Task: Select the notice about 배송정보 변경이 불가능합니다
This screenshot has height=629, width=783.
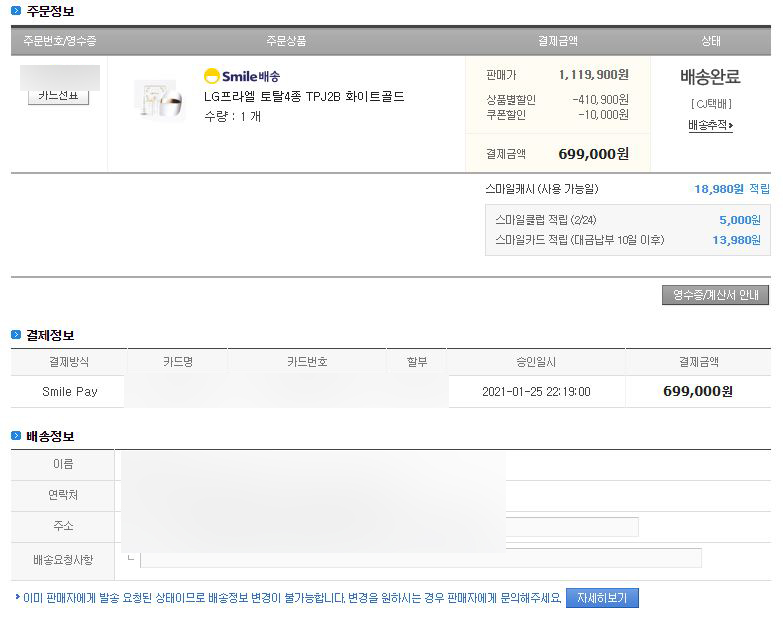Action: [x=293, y=598]
